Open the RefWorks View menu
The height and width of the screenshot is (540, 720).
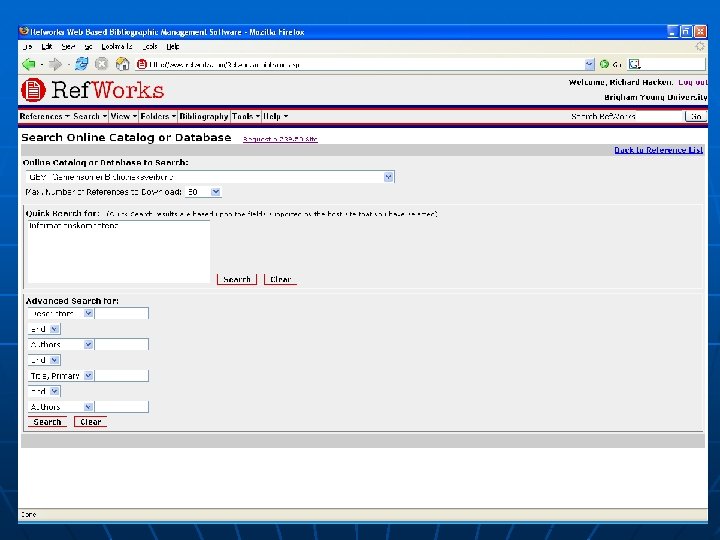click(x=124, y=116)
